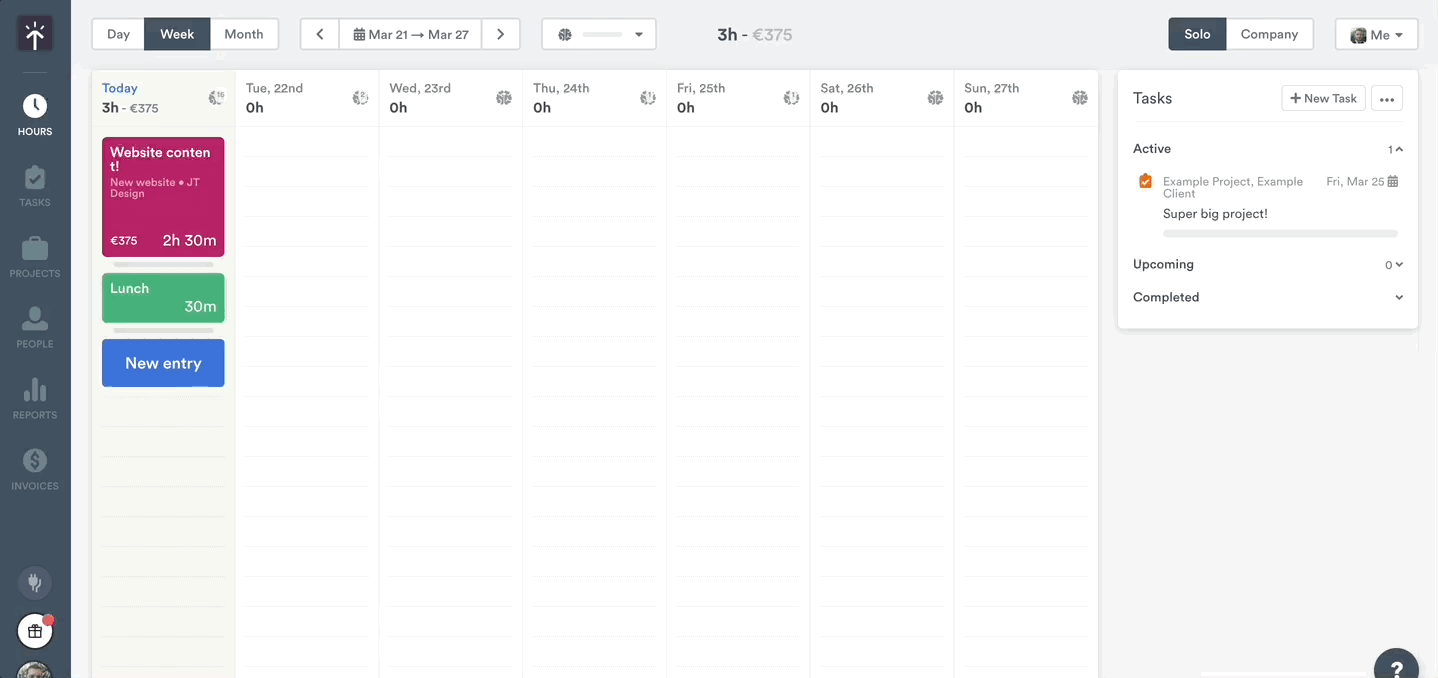Screen dimensions: 1438x678
Task: Switch view to Company mode
Action: tap(1270, 33)
